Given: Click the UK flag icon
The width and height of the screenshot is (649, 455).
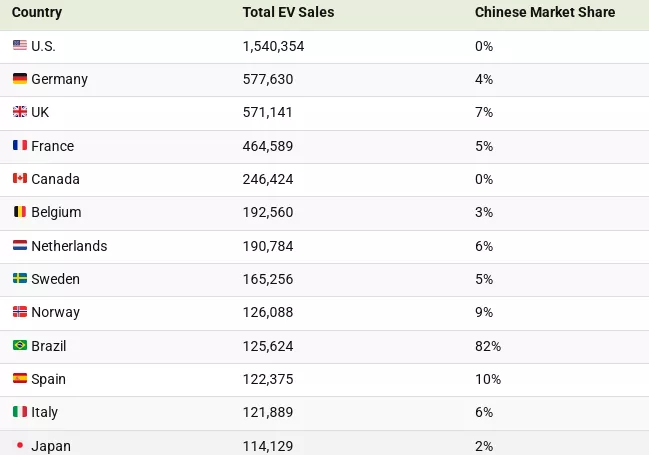Looking at the screenshot, I should 19,112.
